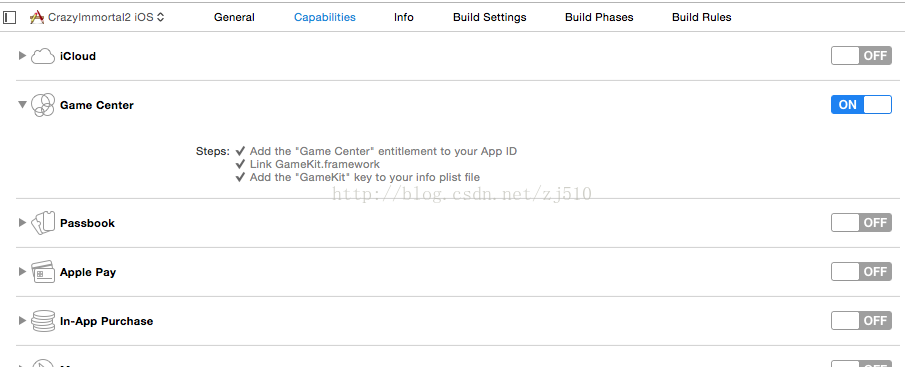Enable the Passbook capability switch
905x367 pixels.
[x=861, y=223]
